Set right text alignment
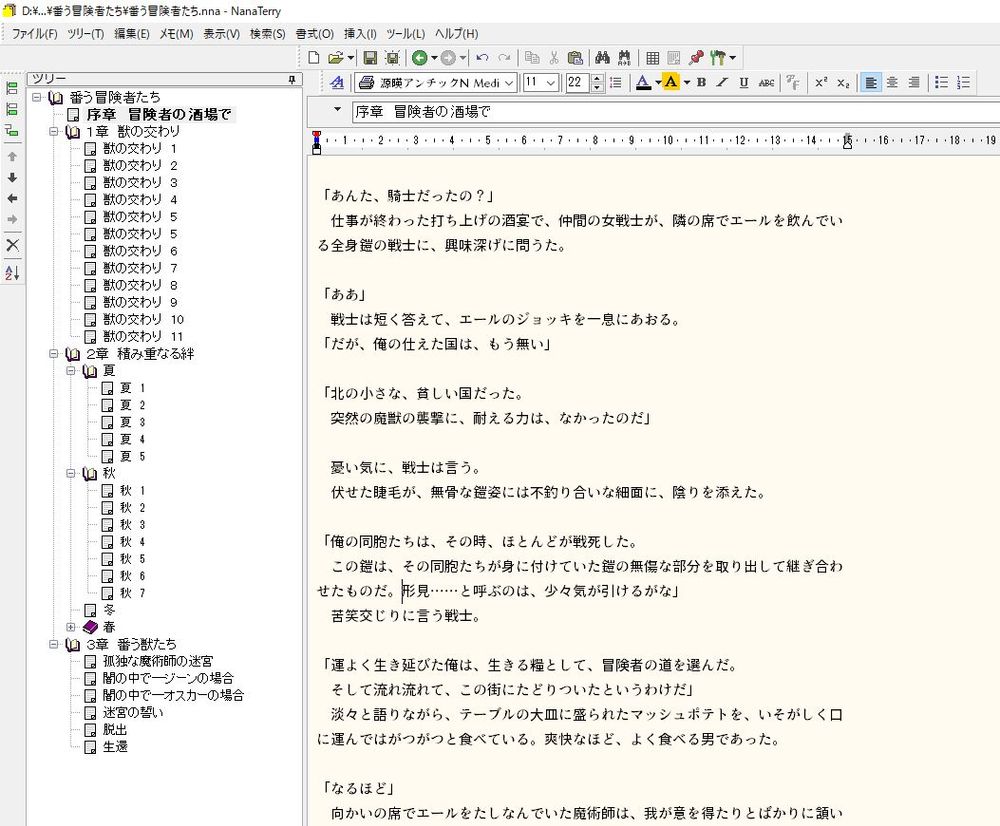1000x826 pixels. [914, 82]
